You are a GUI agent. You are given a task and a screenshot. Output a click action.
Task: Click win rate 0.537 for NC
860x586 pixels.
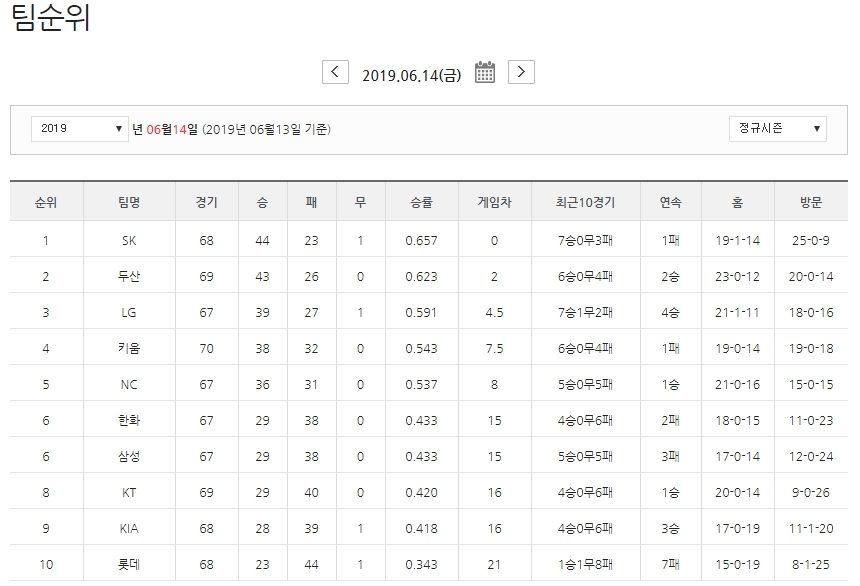tap(421, 385)
